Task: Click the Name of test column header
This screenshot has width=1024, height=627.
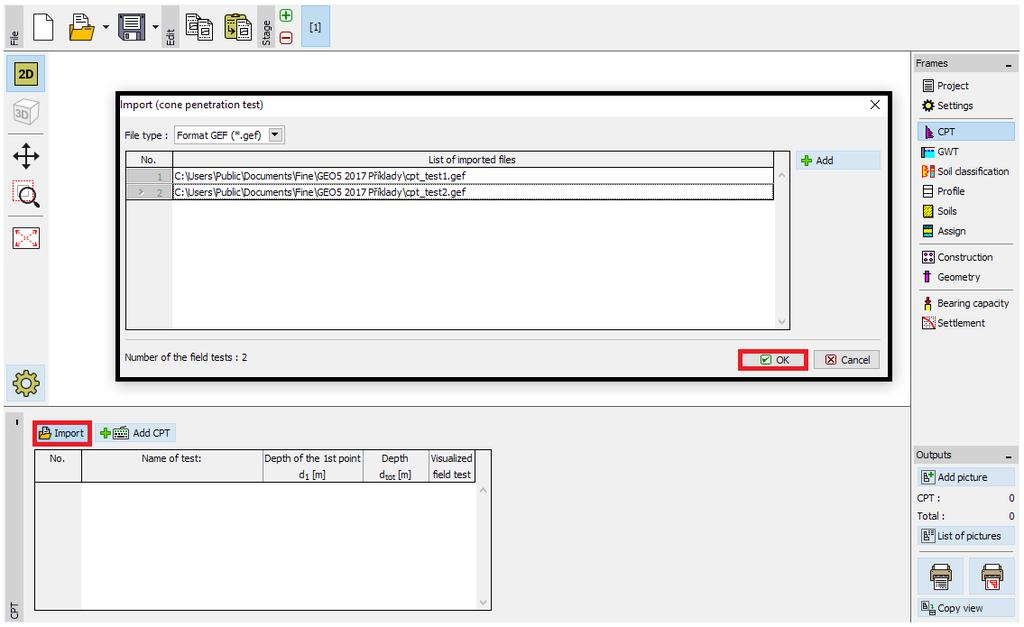Action: pos(172,466)
